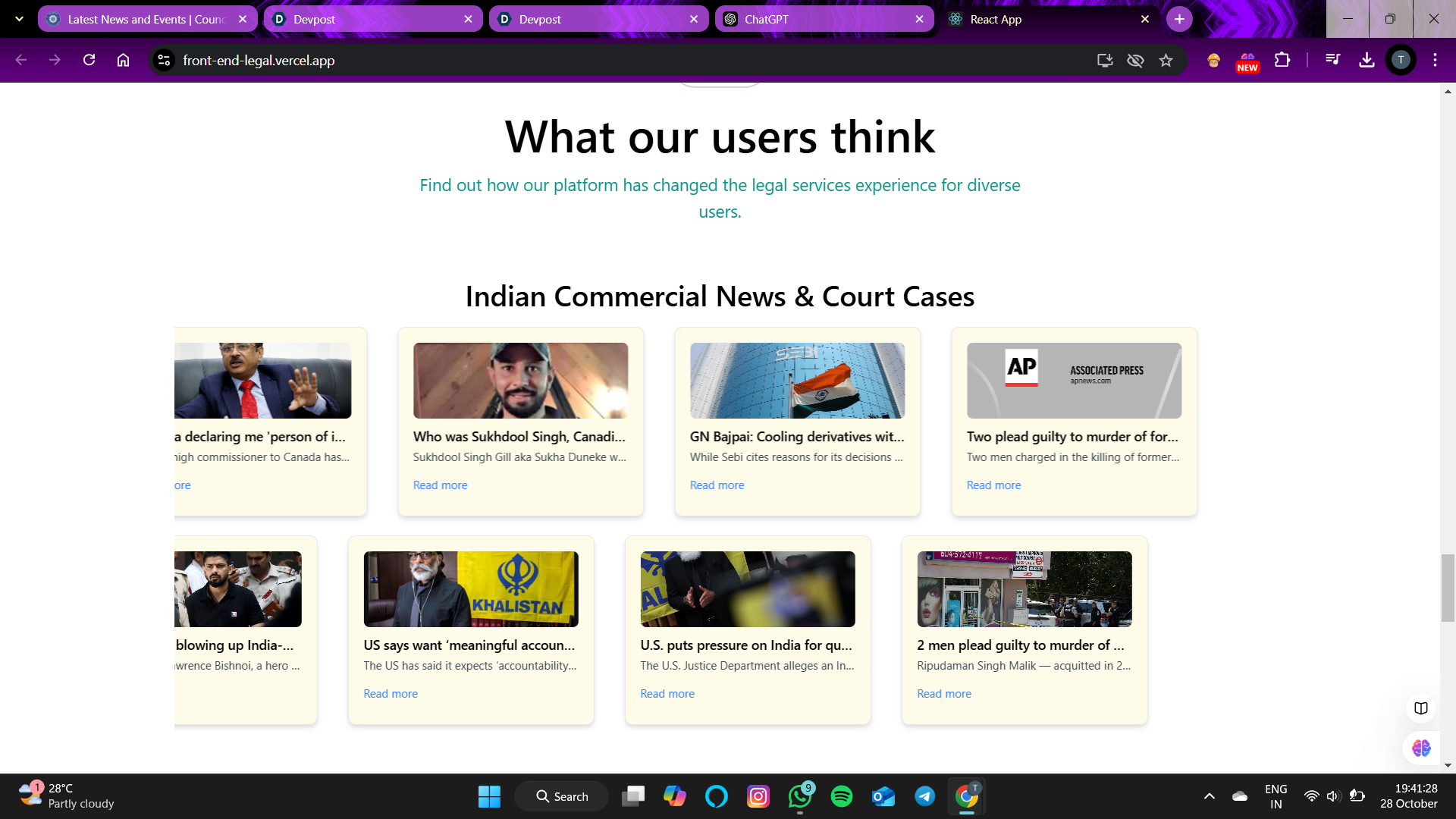This screenshot has width=1456, height=819.
Task: Click the page vertical scrollbar thumb
Action: click(x=1448, y=588)
